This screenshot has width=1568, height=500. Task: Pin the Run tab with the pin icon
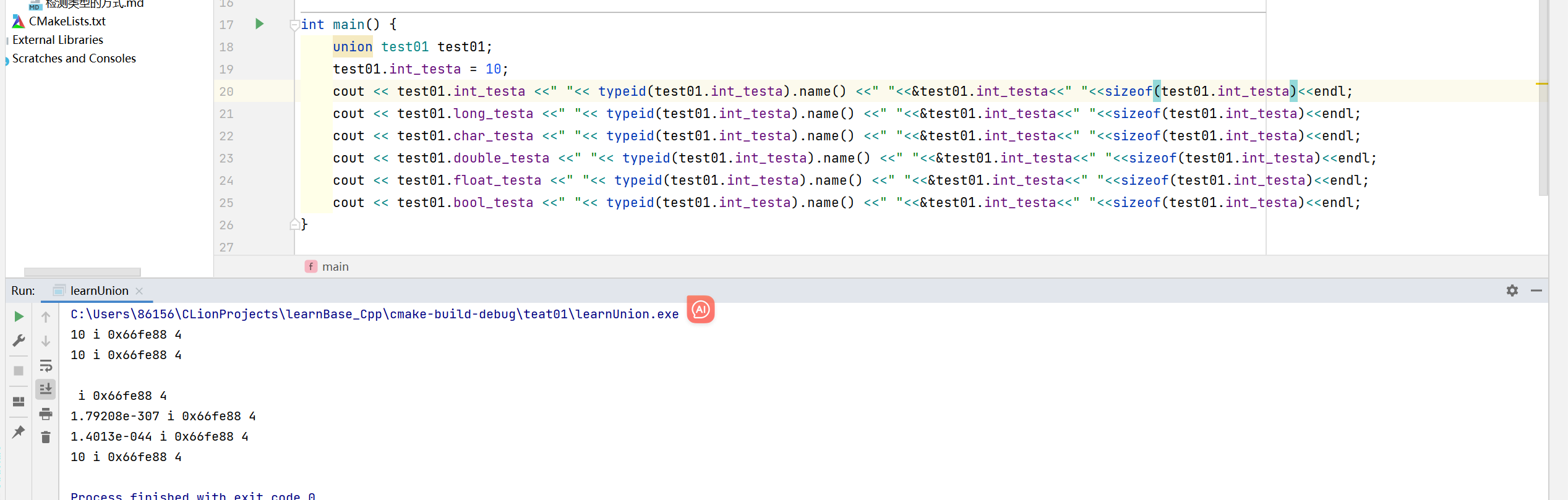[x=19, y=432]
